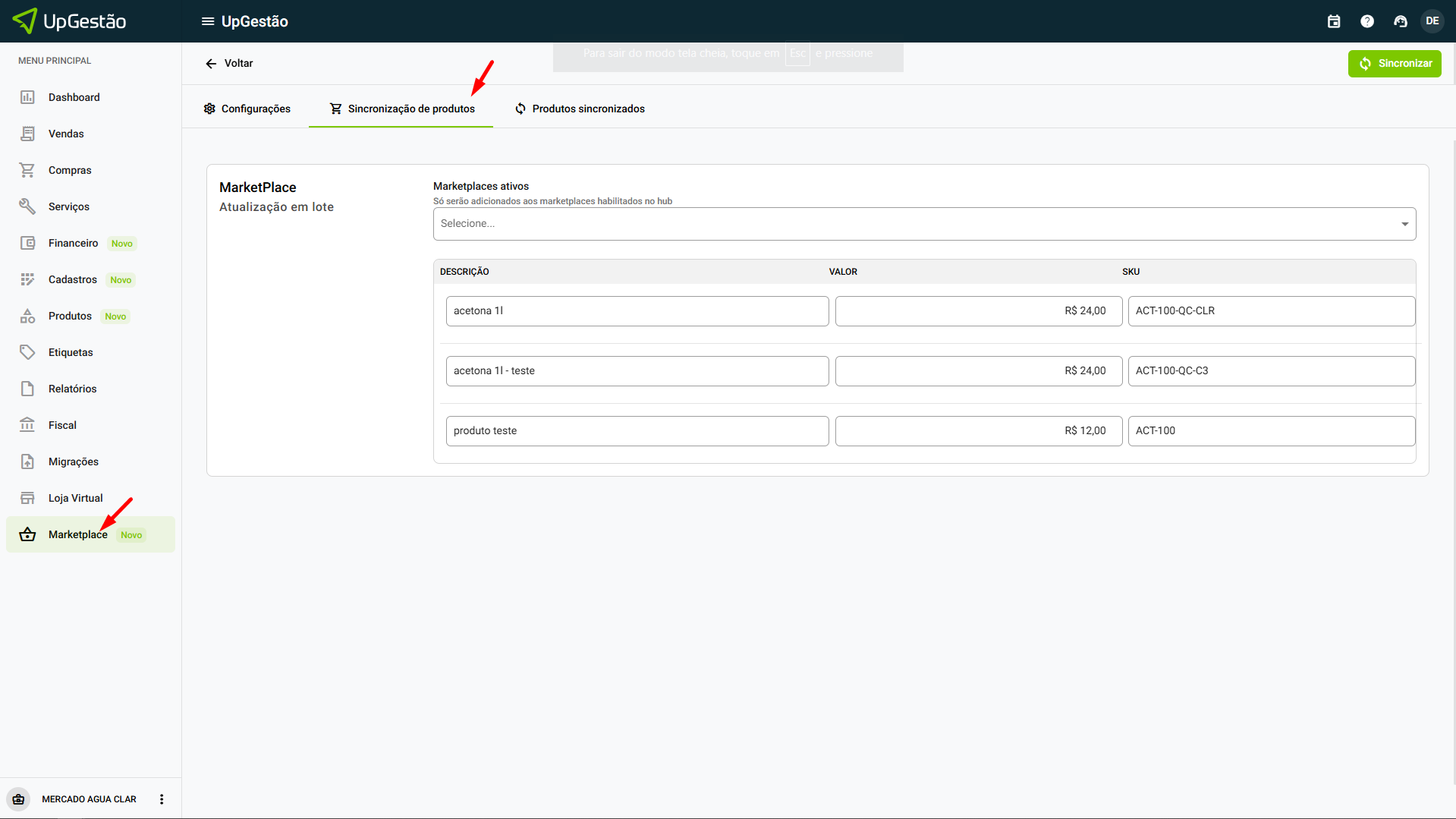1456x819 pixels.
Task: Click the Dashboard chart icon in sidebar
Action: tap(27, 97)
